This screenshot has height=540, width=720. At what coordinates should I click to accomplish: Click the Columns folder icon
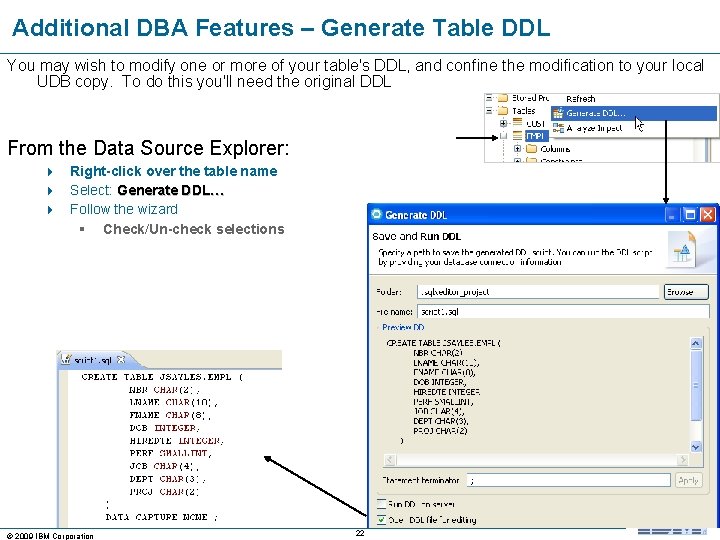(x=531, y=149)
